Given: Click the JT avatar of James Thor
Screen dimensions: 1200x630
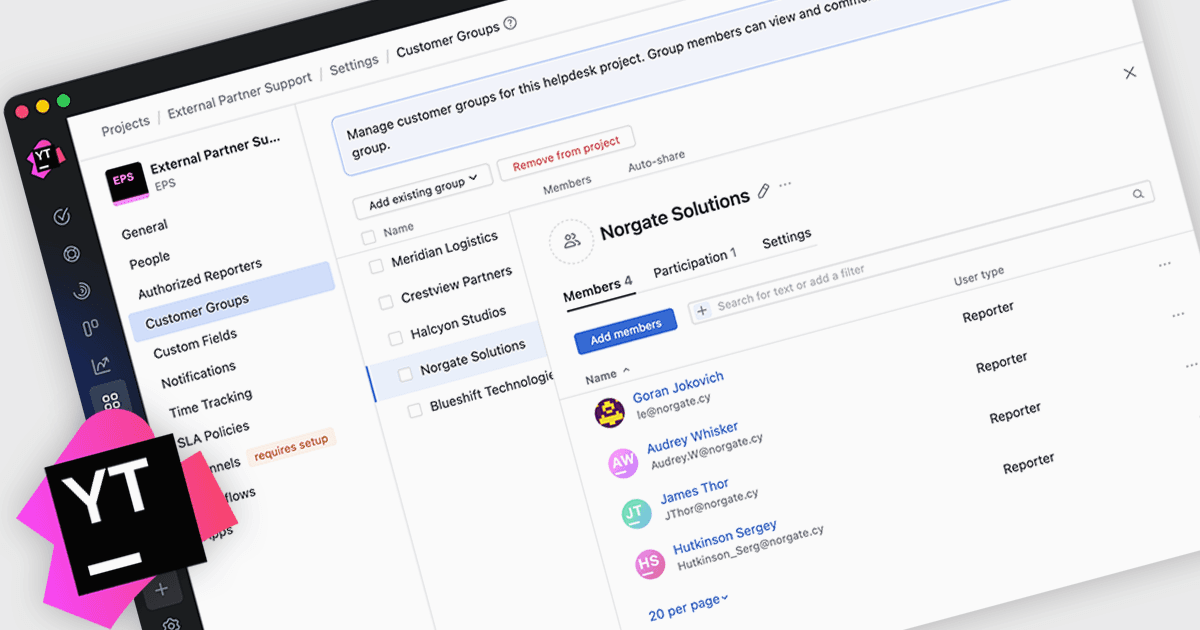Looking at the screenshot, I should point(636,514).
